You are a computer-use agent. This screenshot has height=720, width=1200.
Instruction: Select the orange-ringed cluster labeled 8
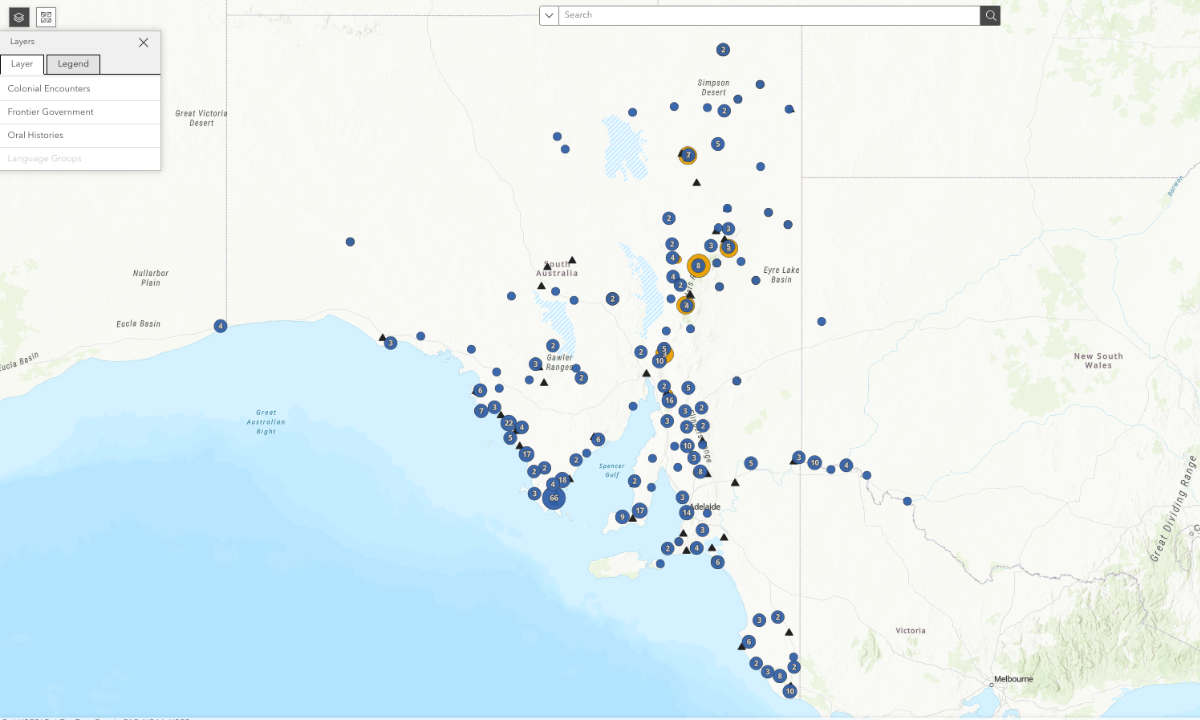[x=698, y=265]
